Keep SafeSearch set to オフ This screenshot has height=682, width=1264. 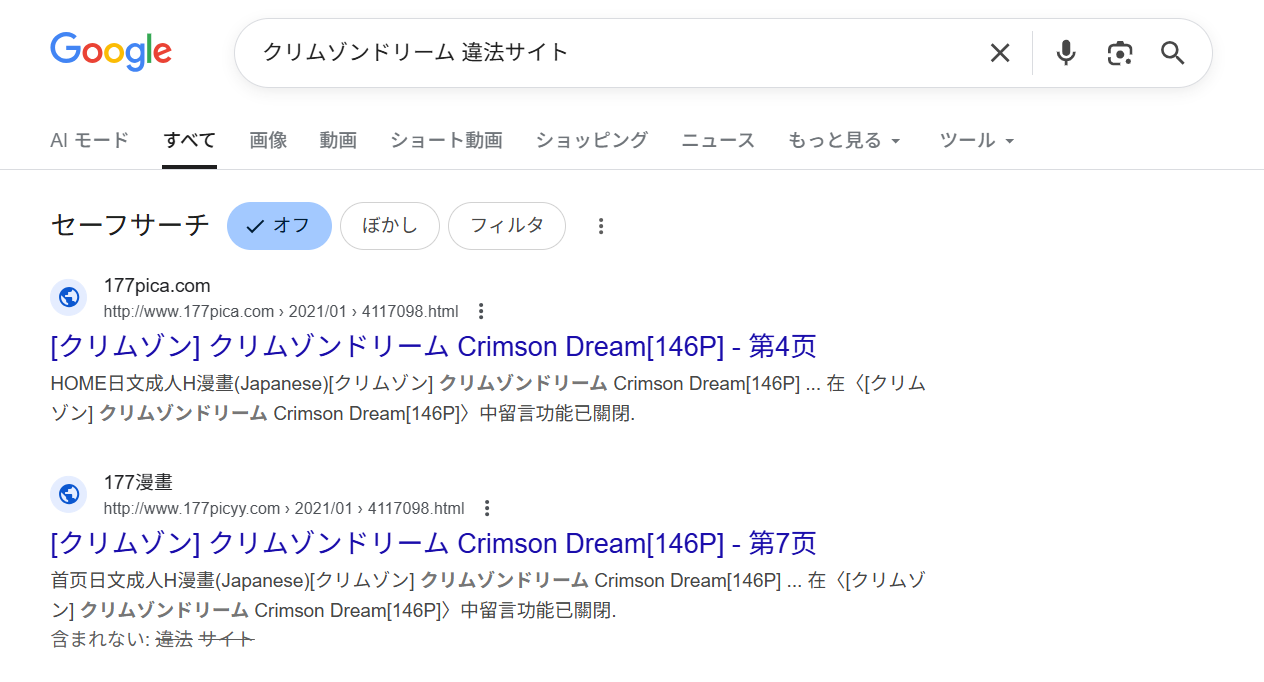[279, 226]
